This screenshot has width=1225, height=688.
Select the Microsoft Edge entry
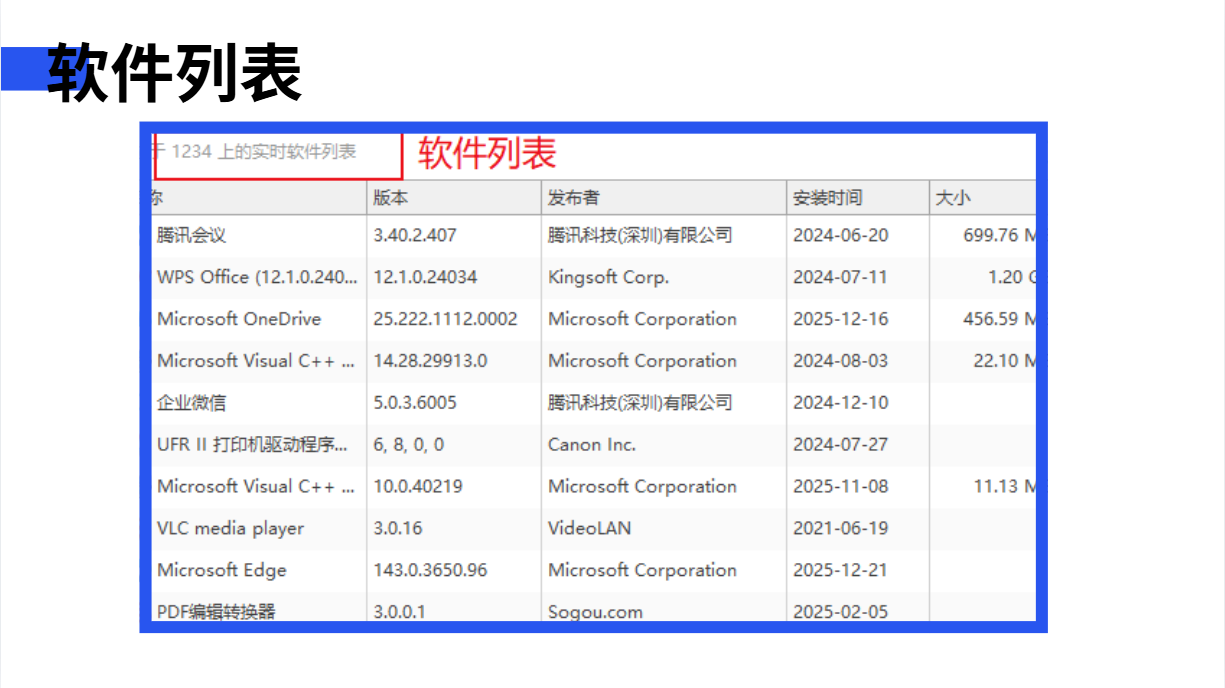pyautogui.click(x=222, y=571)
